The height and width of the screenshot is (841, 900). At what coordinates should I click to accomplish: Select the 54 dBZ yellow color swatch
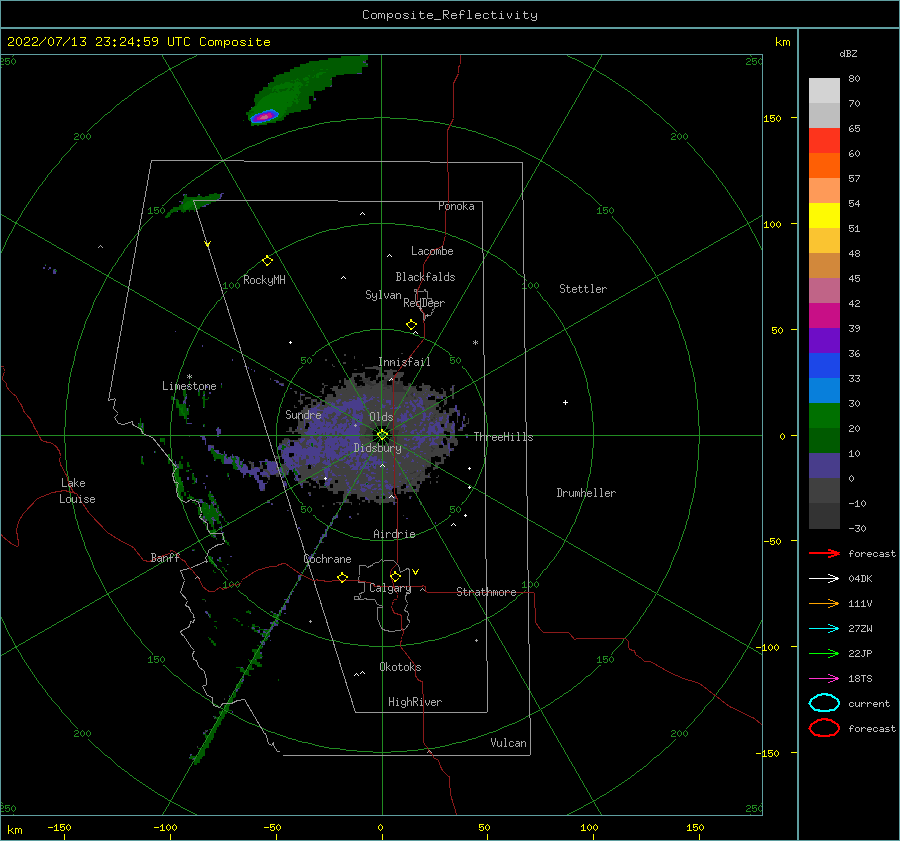tap(824, 215)
